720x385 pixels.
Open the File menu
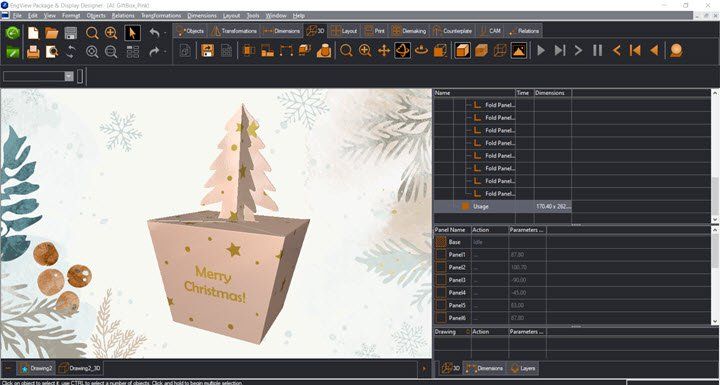coord(17,16)
